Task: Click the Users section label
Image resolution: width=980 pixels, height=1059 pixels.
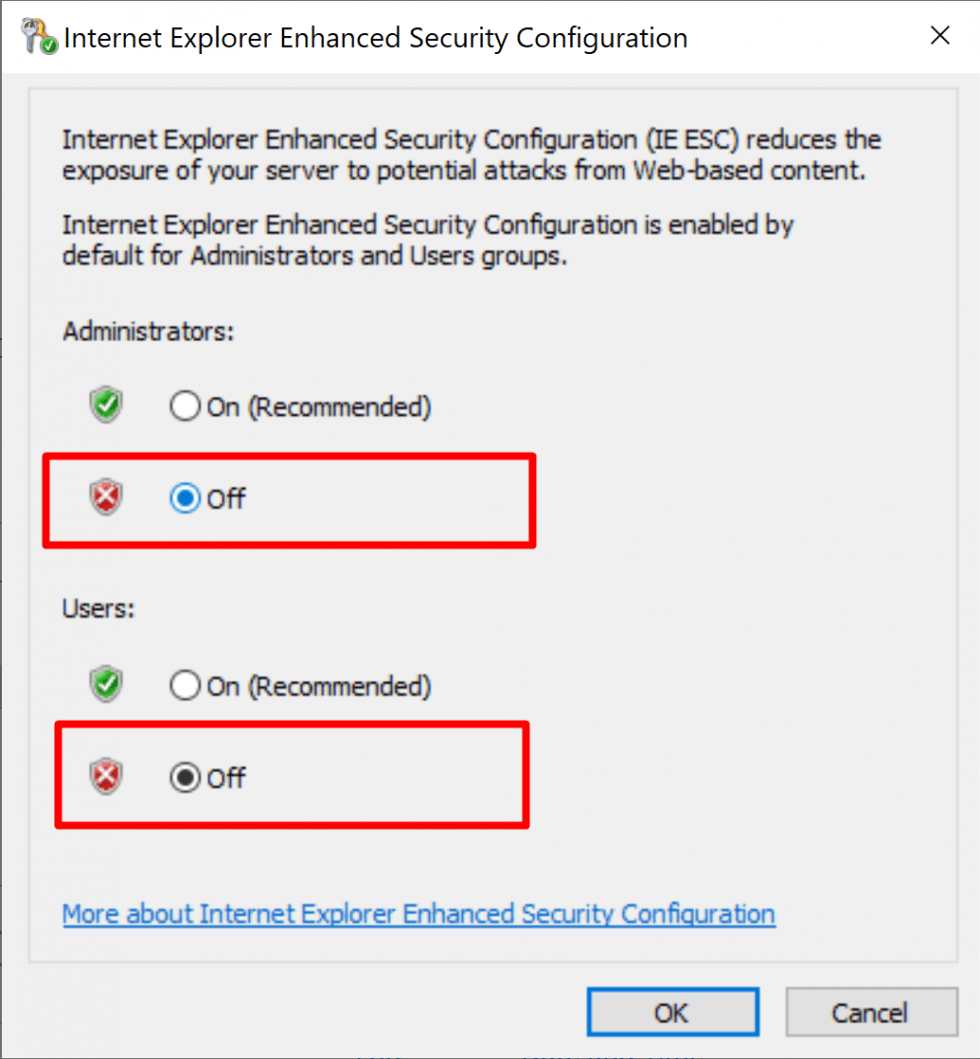Action: pyautogui.click(x=97, y=608)
